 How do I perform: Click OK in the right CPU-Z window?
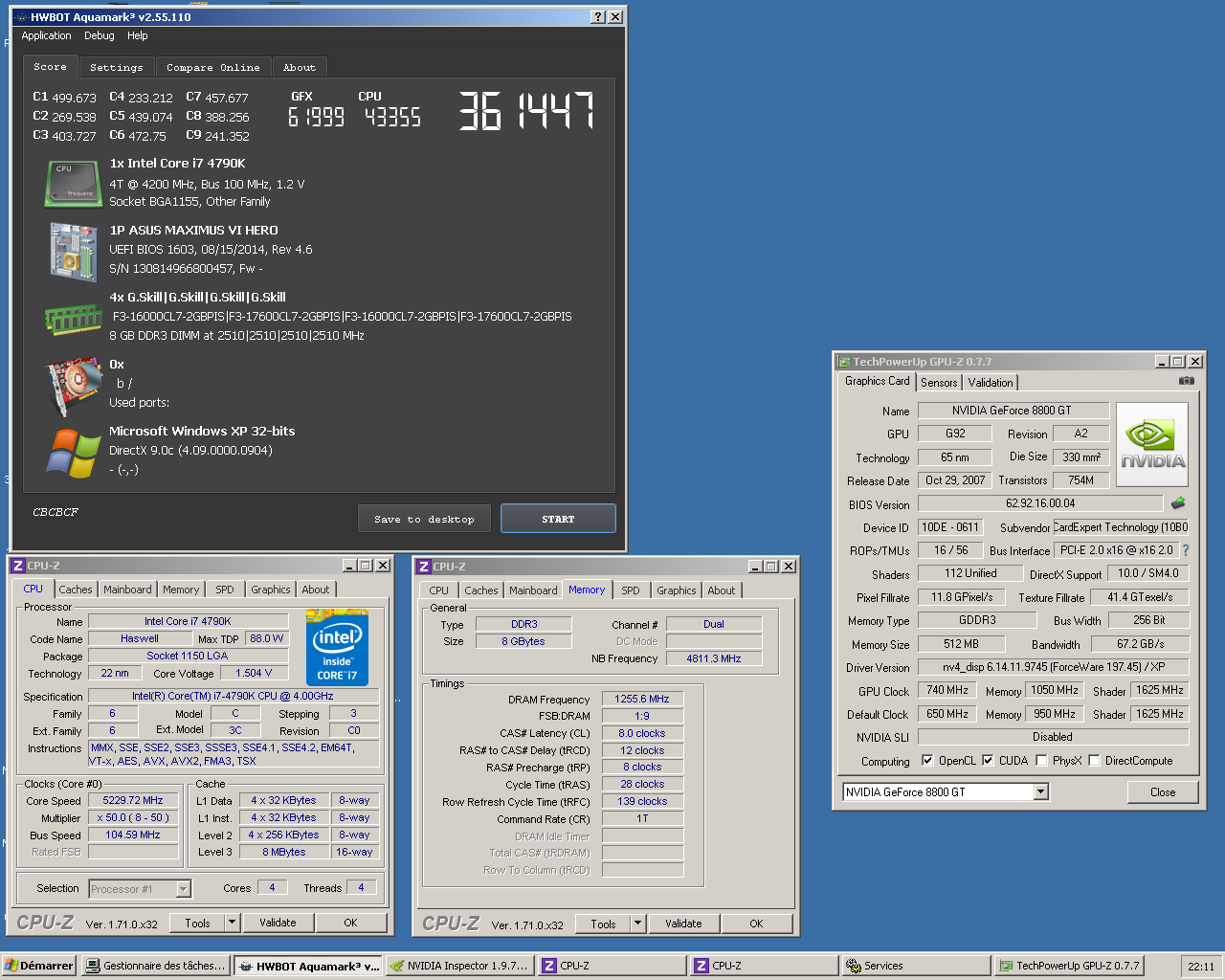tap(756, 924)
